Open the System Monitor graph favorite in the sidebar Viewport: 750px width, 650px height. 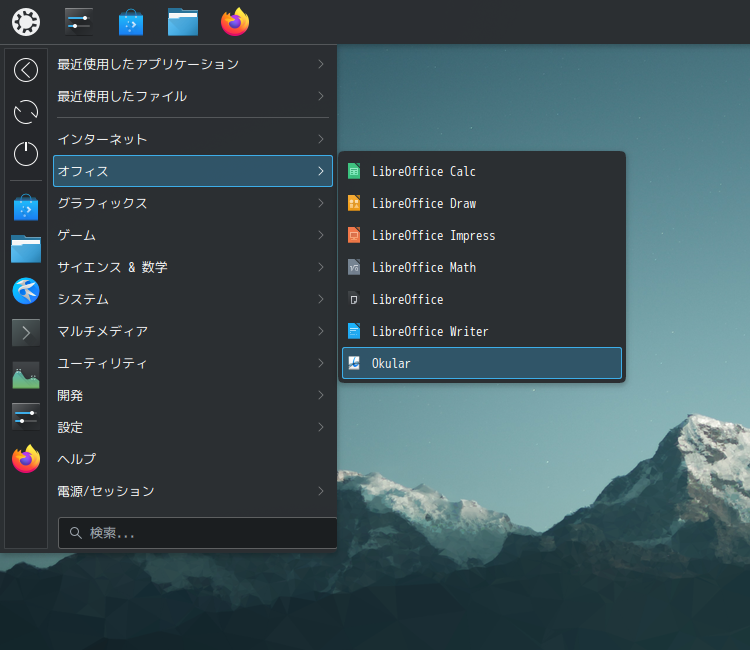pyautogui.click(x=26, y=375)
